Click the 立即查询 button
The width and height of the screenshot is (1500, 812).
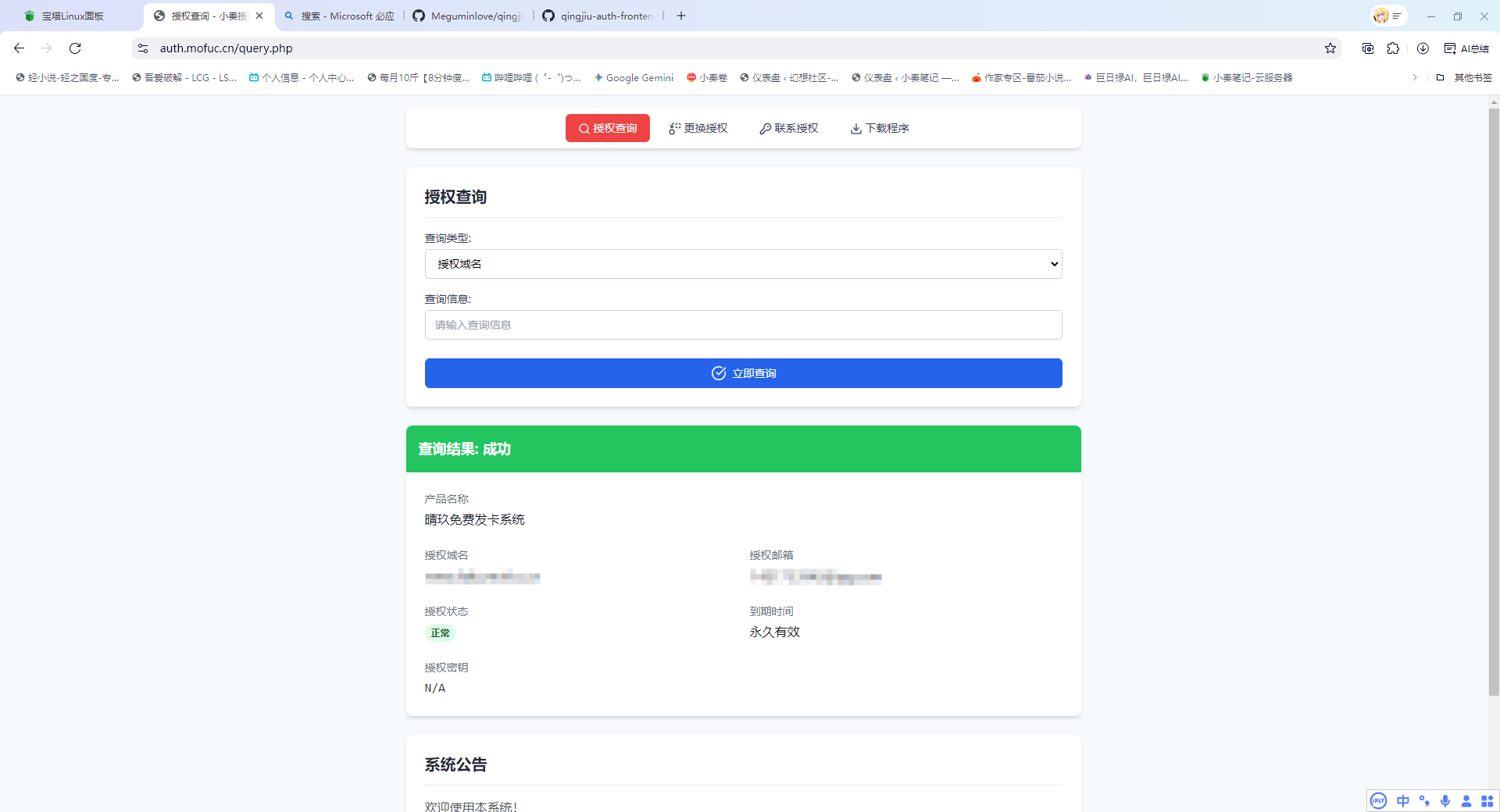[x=743, y=373]
